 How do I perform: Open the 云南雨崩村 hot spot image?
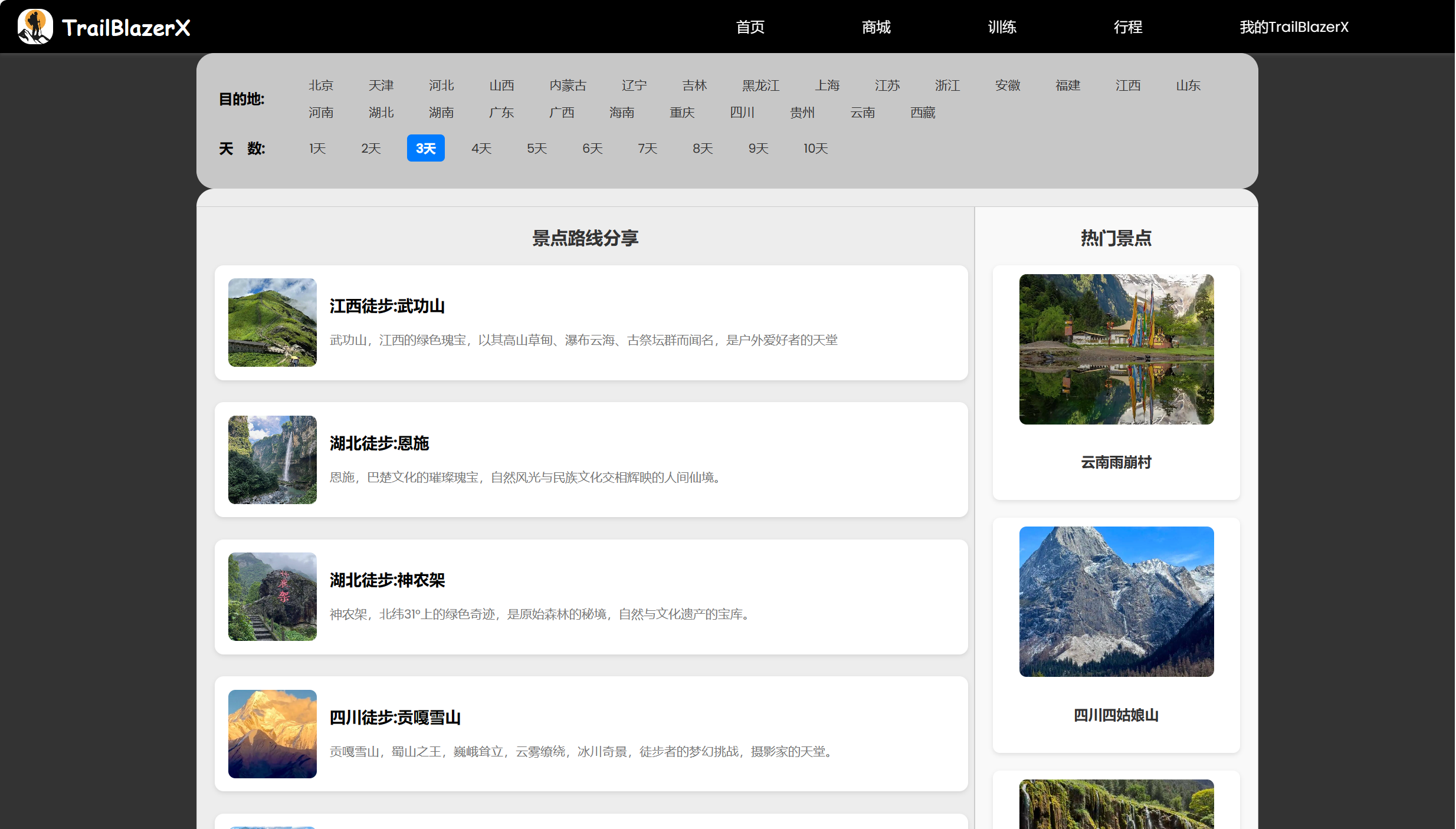tap(1116, 349)
